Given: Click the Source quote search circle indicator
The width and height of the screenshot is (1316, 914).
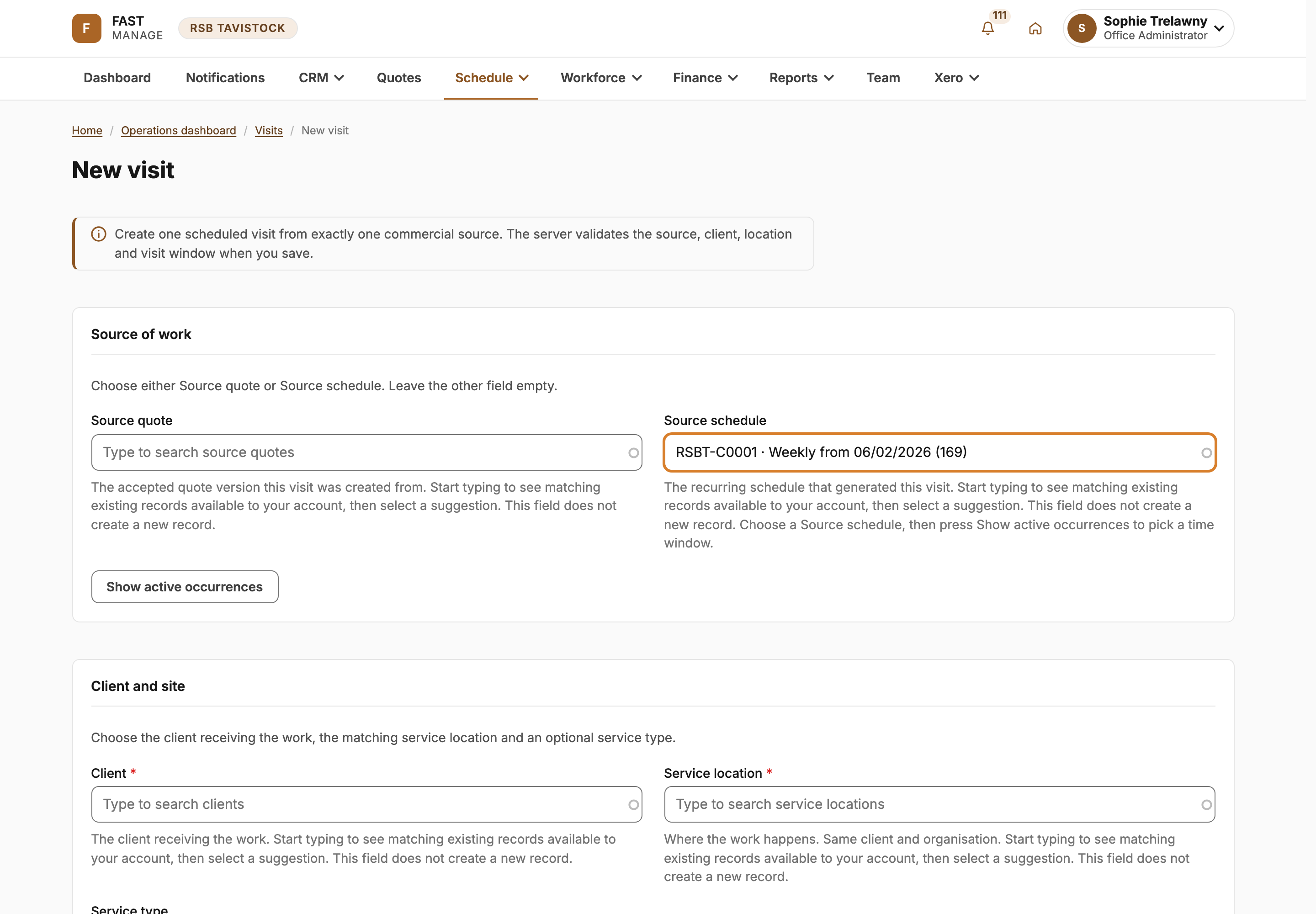Looking at the screenshot, I should [x=633, y=453].
